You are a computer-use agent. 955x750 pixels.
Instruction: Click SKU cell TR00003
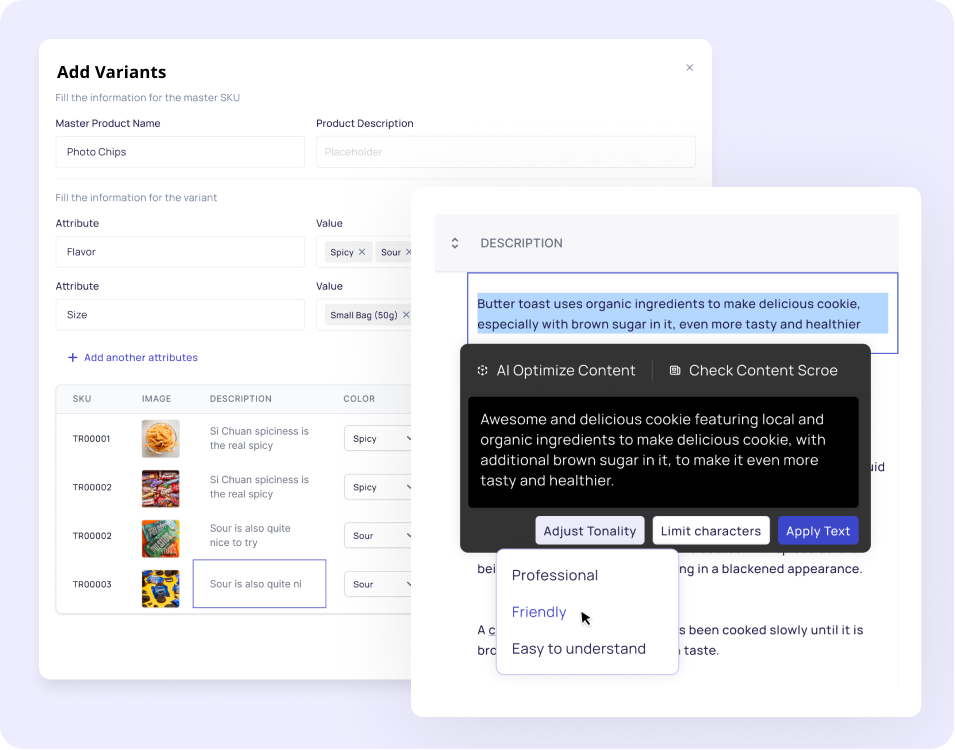coord(92,584)
